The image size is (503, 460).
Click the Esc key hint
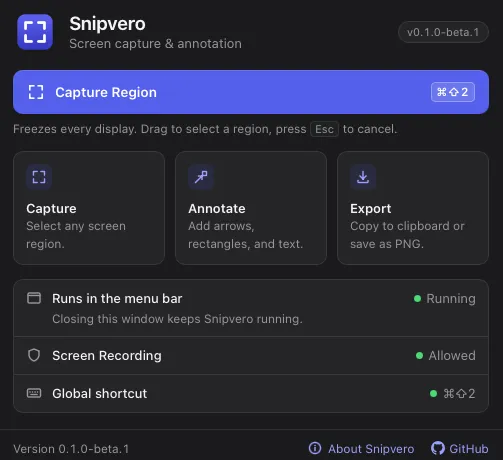pos(324,129)
